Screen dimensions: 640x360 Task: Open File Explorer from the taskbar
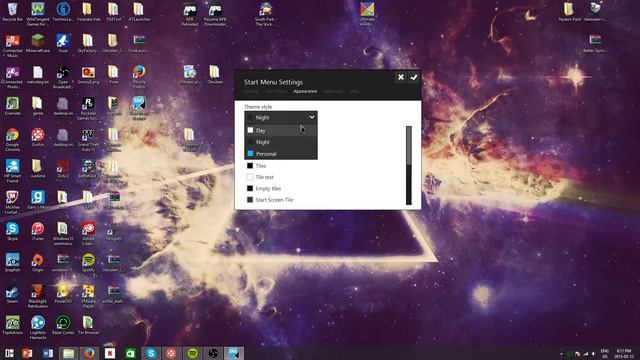tap(69, 353)
